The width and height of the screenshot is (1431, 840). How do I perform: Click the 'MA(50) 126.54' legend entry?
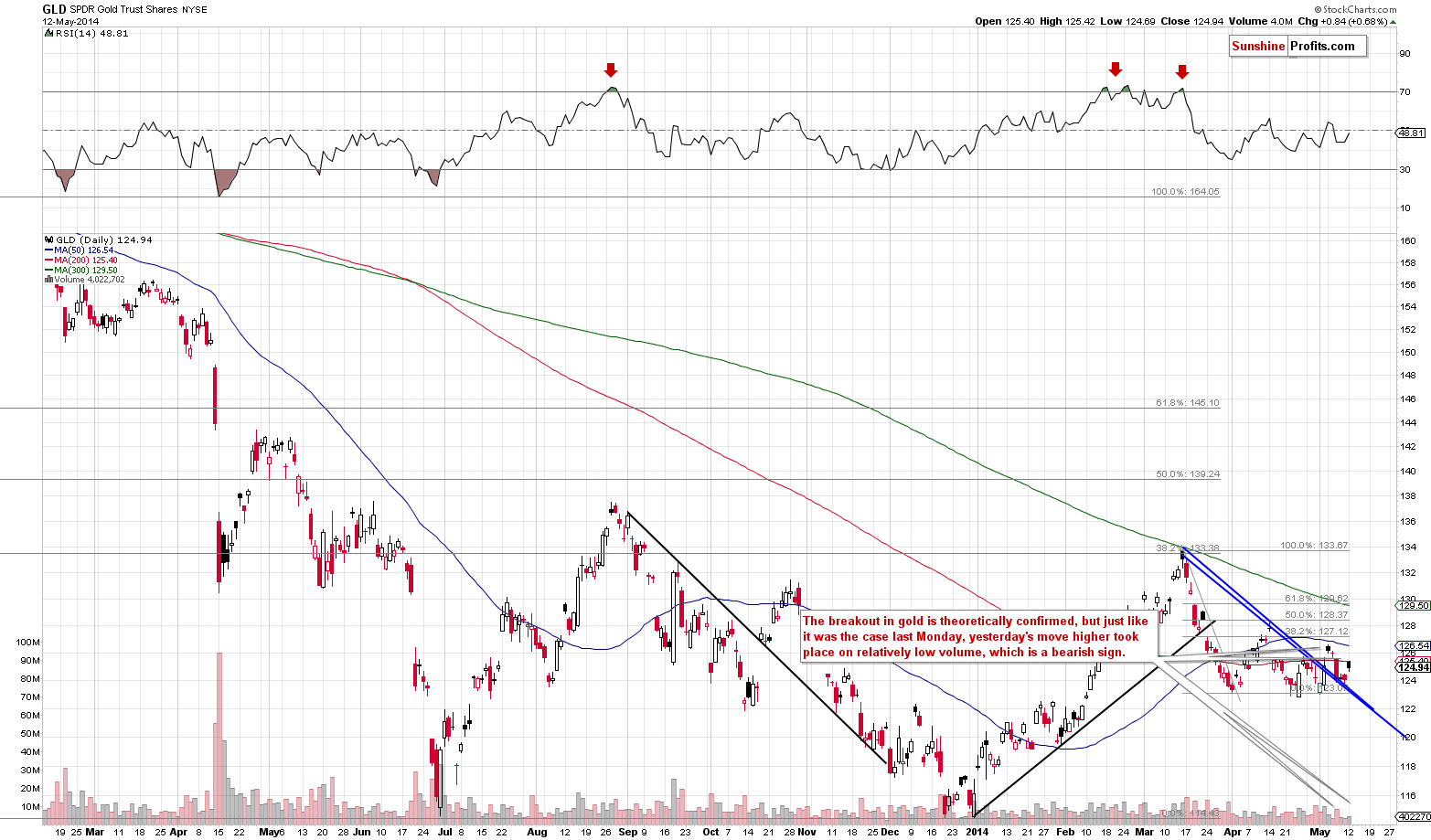coord(84,250)
